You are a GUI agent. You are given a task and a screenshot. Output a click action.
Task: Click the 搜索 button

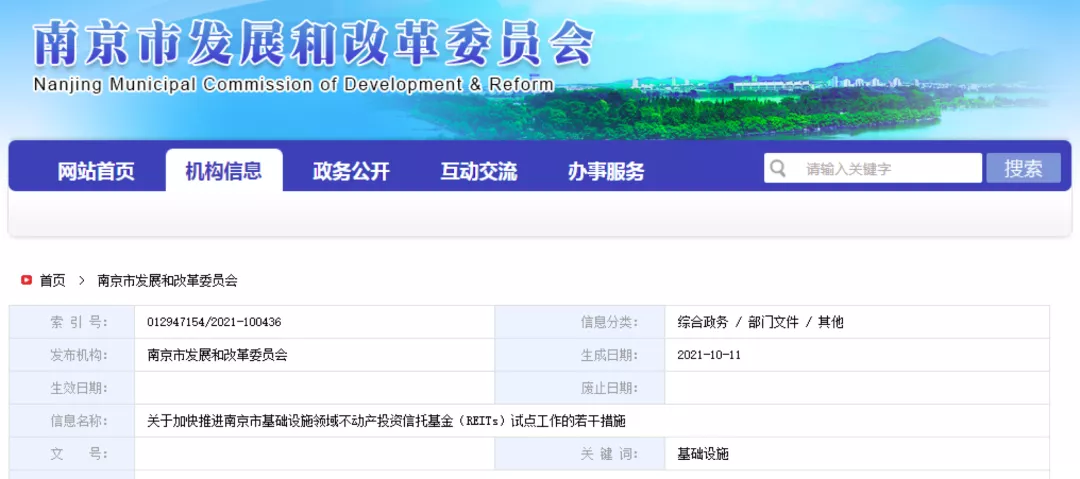pos(1024,168)
